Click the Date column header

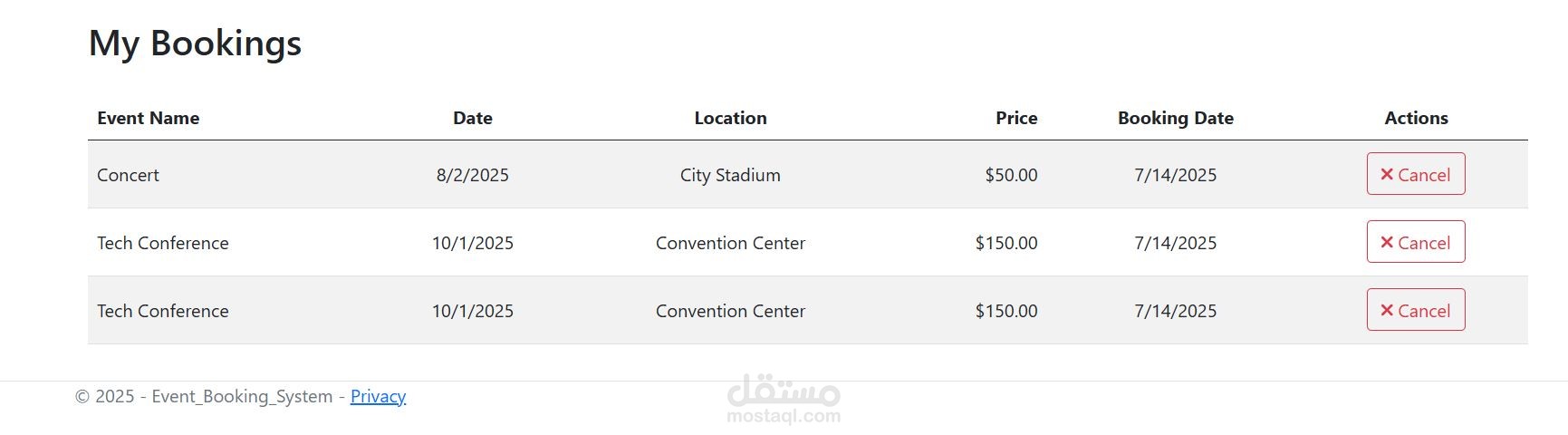click(473, 118)
